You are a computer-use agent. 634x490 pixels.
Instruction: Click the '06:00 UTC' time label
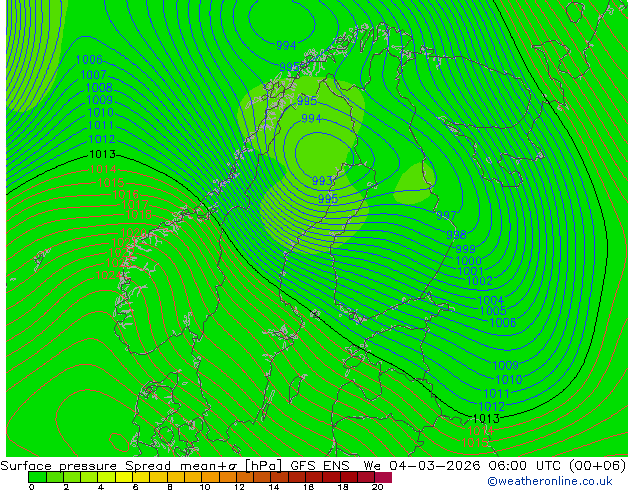point(524,466)
